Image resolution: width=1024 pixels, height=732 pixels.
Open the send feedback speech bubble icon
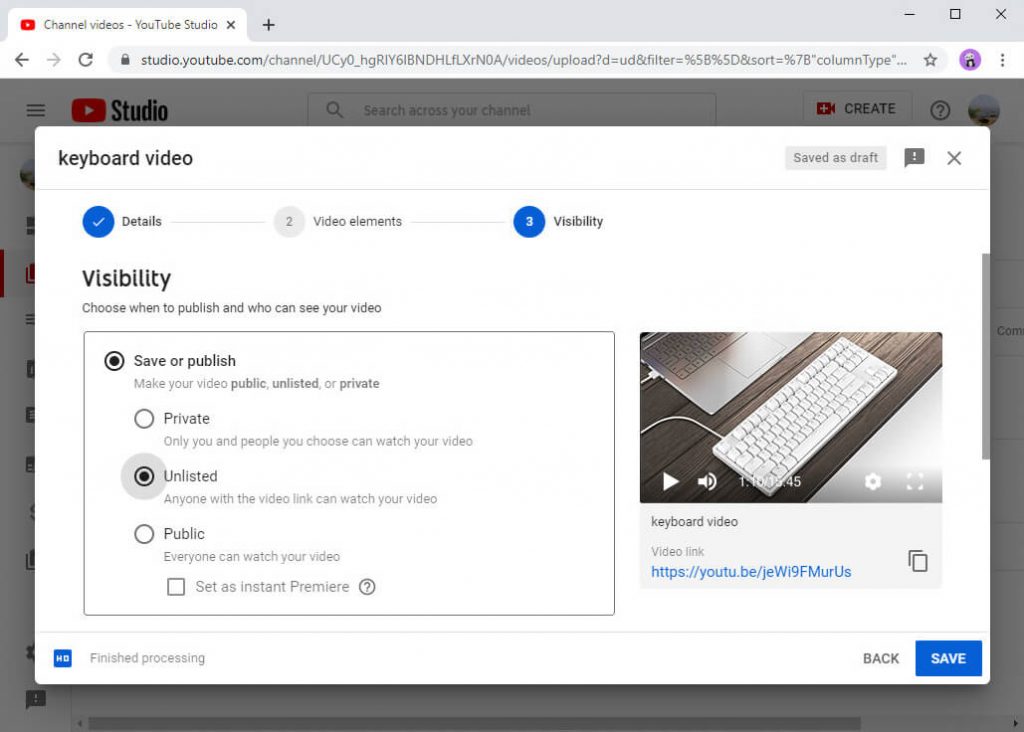point(913,157)
